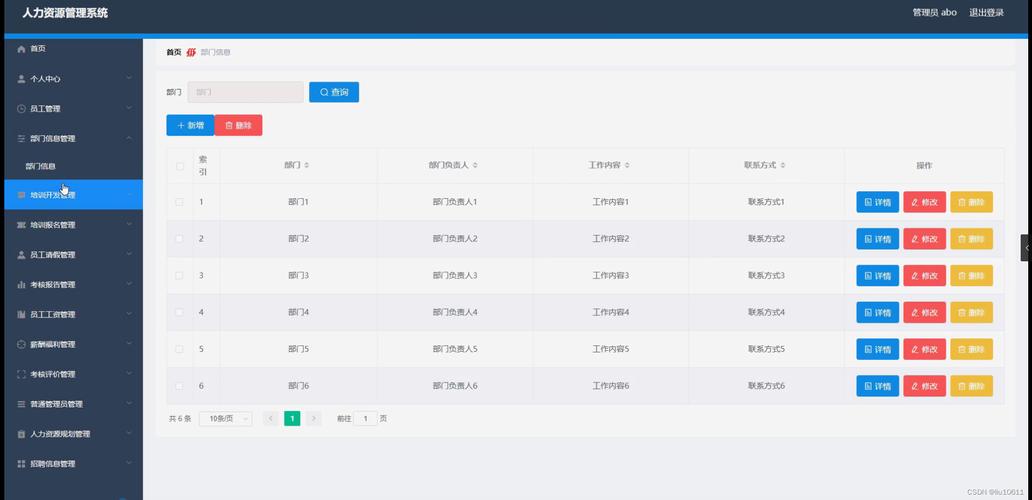Sort by the 部门负责人 column arrows
This screenshot has width=1032, height=500.
pyautogui.click(x=476, y=165)
